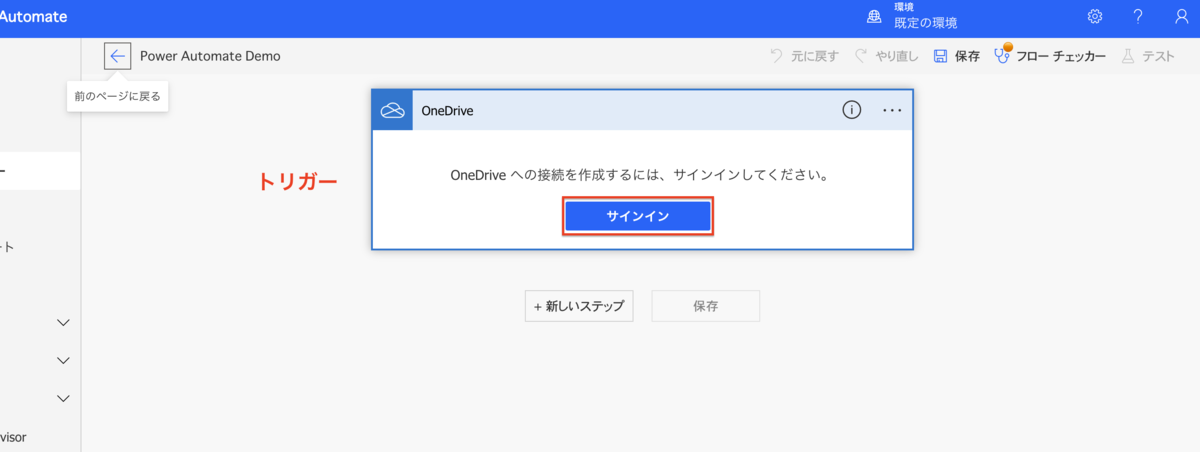Select the highlighted sidebar item
Screen dimensions: 1200x452
point(40,171)
